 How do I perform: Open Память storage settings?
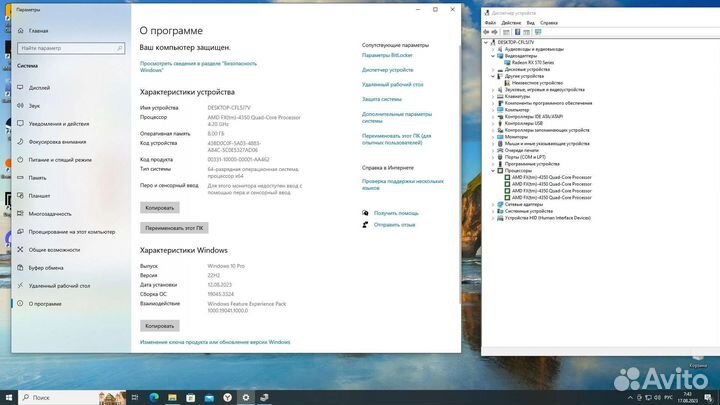(37, 178)
